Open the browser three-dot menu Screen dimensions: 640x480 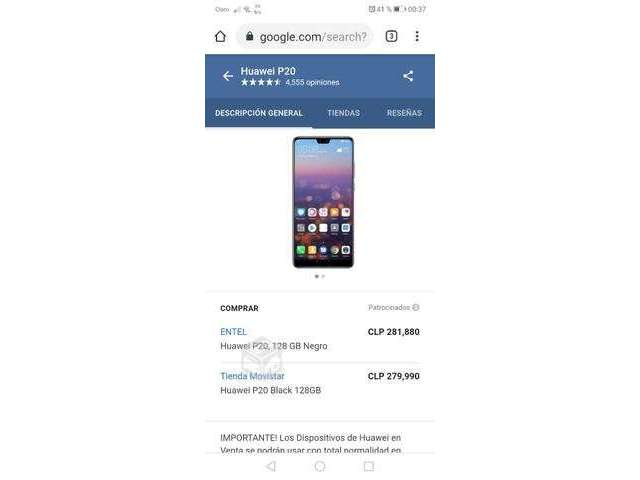click(x=417, y=36)
